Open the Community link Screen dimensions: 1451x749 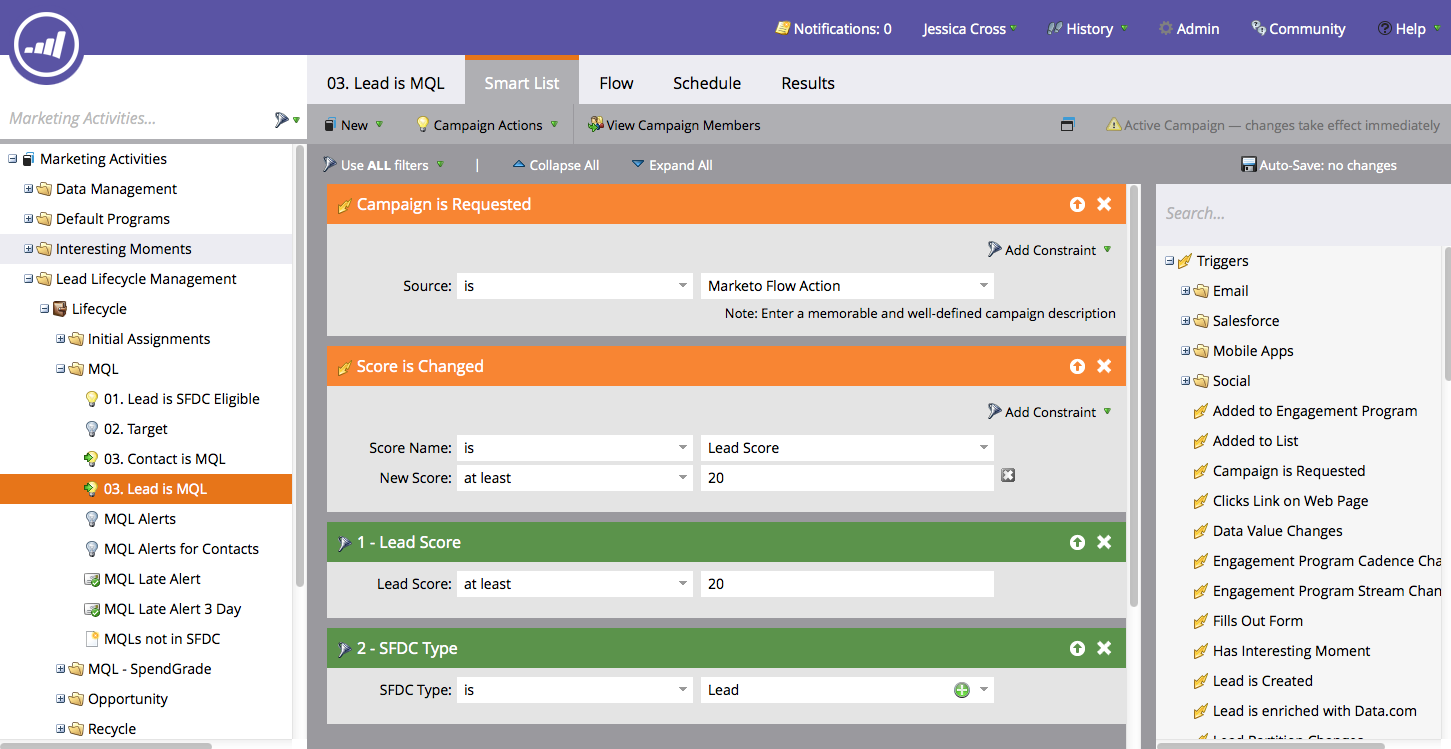(1298, 29)
